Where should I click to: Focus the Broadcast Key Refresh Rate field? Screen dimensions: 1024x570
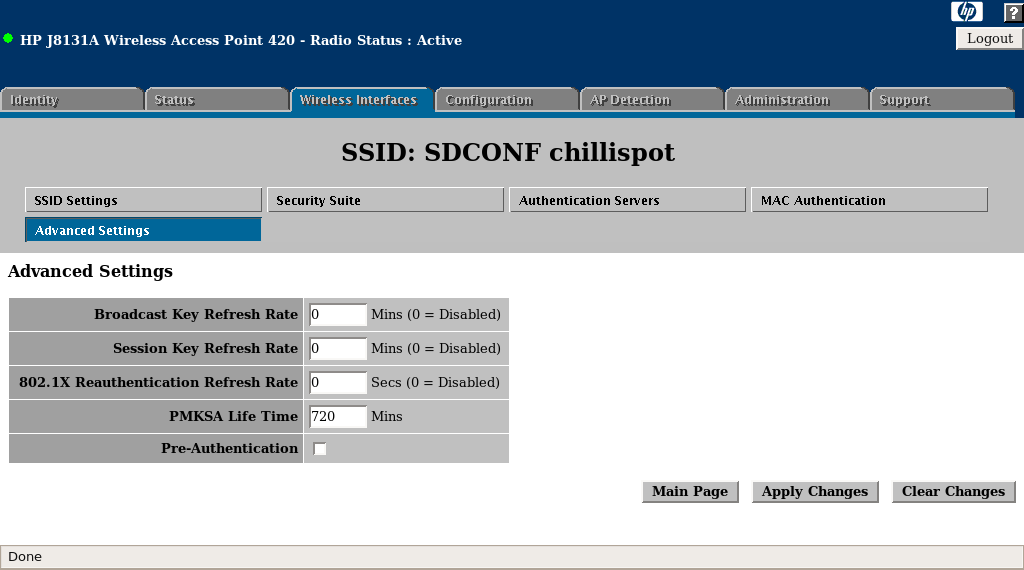click(x=338, y=315)
